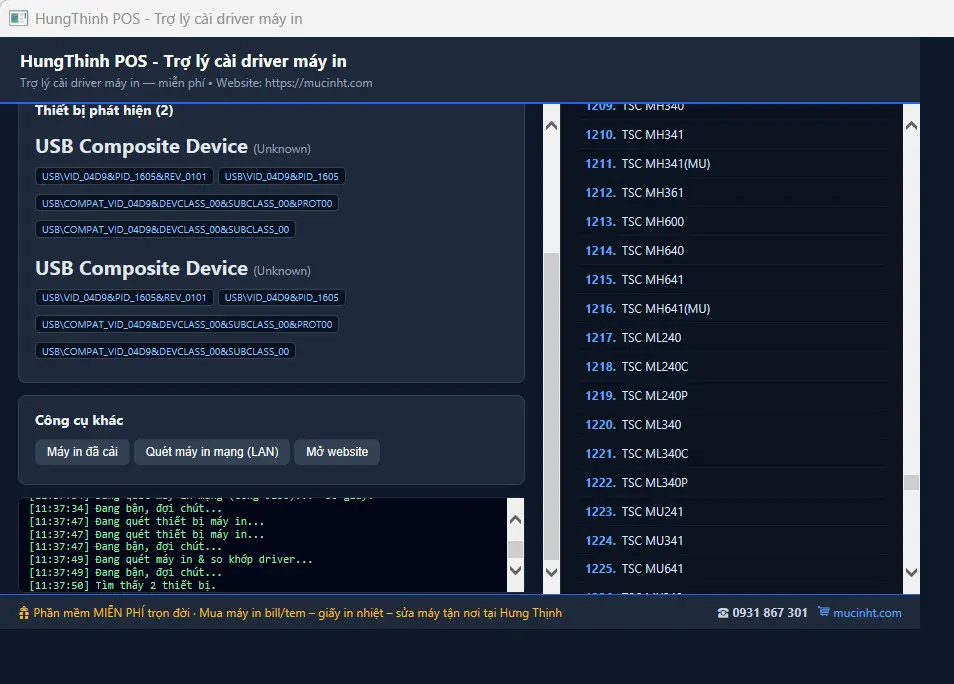Screen dimensions: 954x684
Task: Select driver 1211. TSC MH341(MU)
Action: (x=733, y=164)
